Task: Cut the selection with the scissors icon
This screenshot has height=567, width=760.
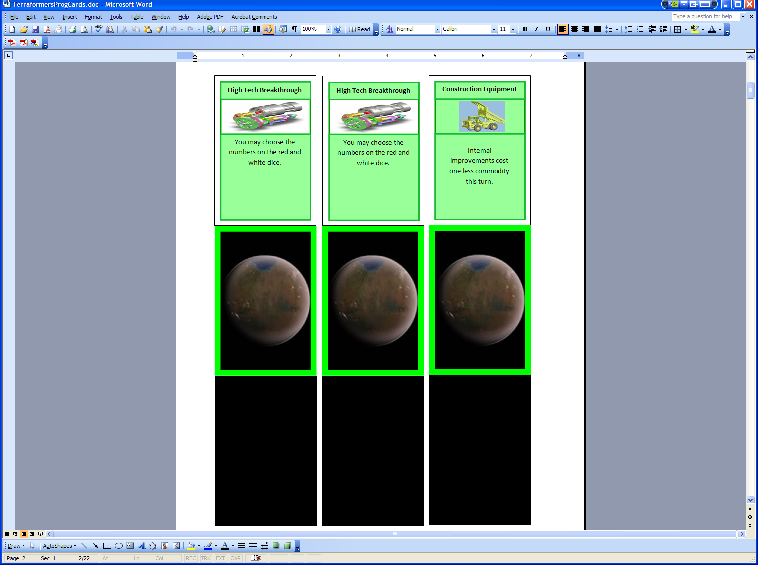Action: (x=124, y=30)
